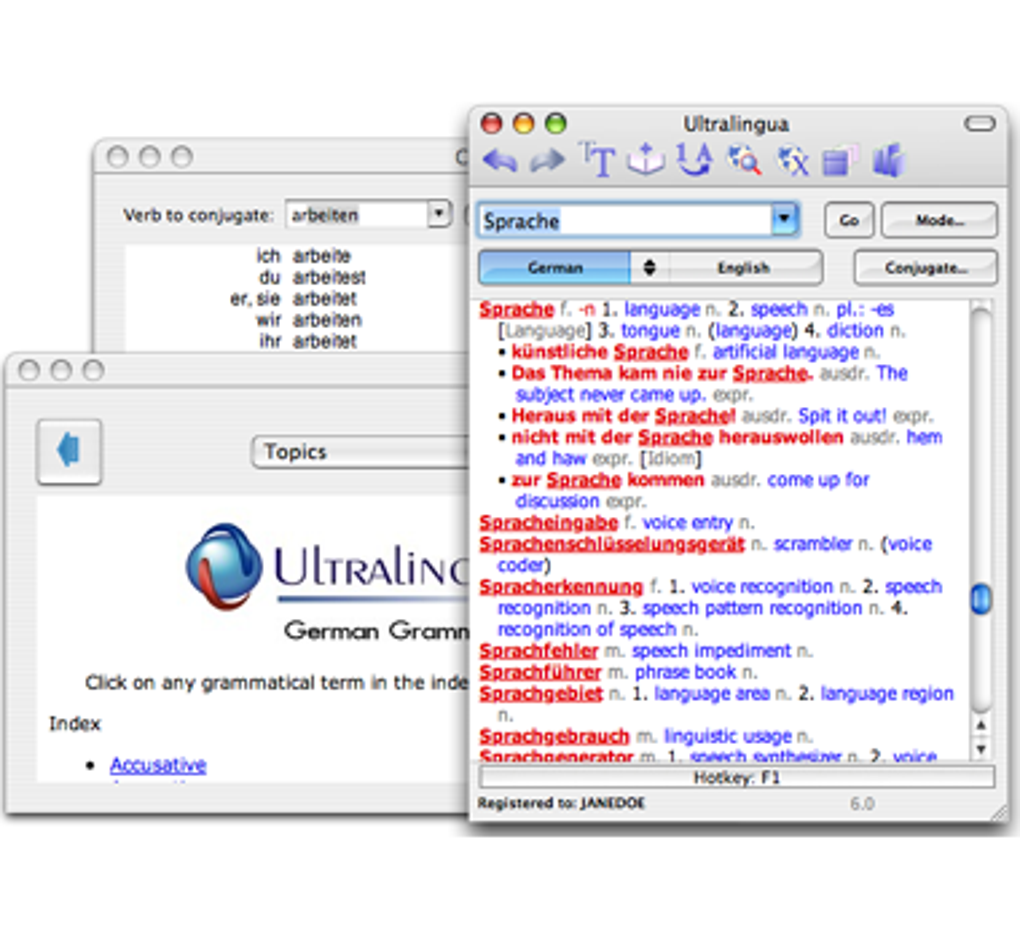Click the Sprachgebrauch entry
The height and width of the screenshot is (939, 1020).
pos(554,736)
